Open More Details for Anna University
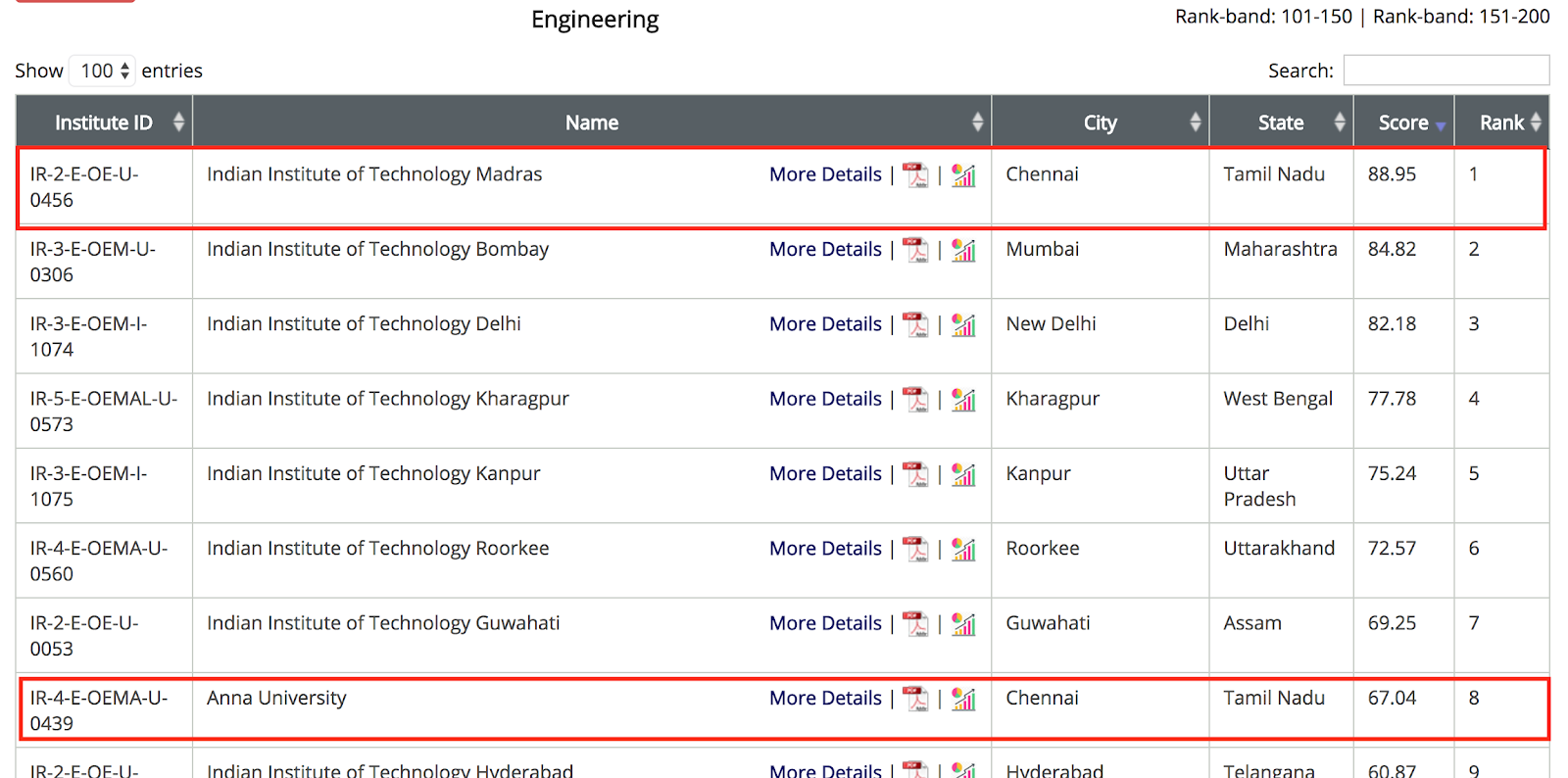 (x=825, y=699)
